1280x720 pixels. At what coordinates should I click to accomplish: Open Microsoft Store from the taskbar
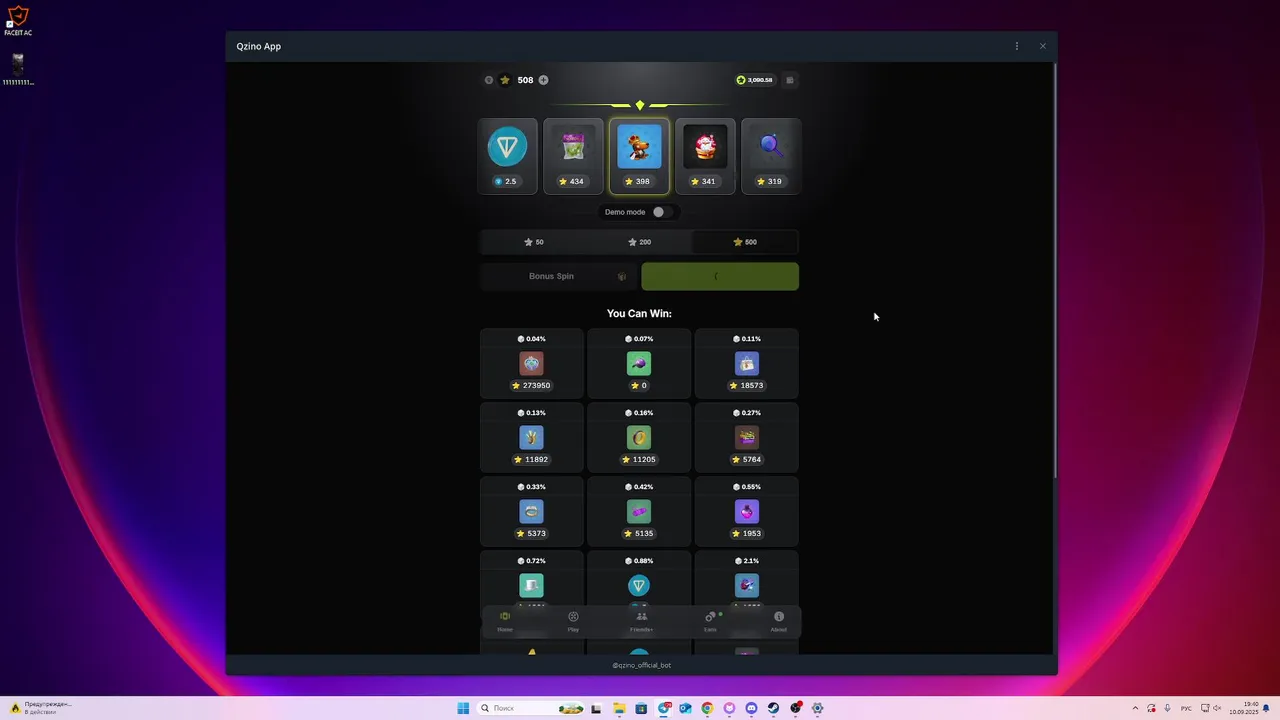tap(641, 708)
